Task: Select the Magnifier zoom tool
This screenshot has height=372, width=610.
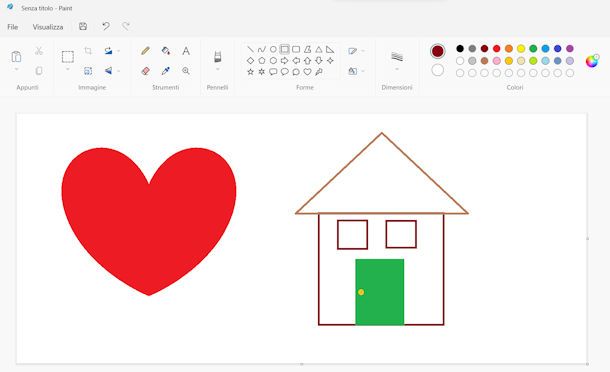Action: (186, 71)
